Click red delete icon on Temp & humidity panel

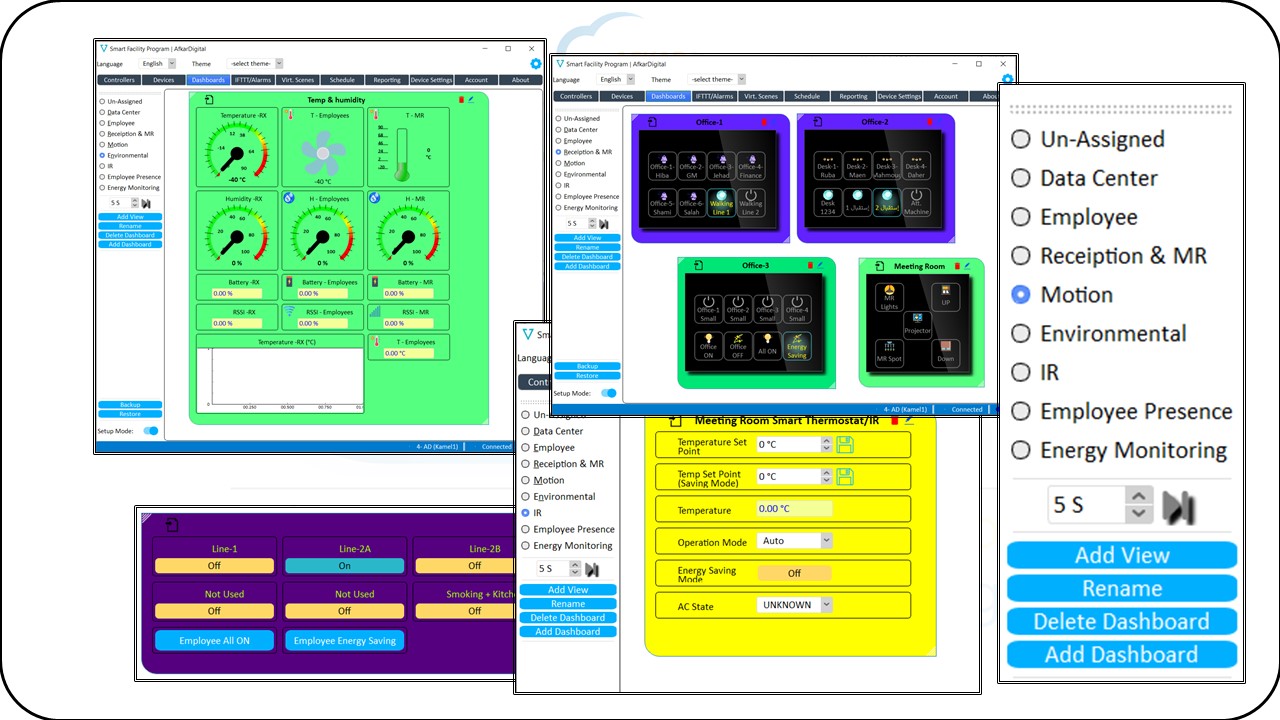click(x=461, y=100)
